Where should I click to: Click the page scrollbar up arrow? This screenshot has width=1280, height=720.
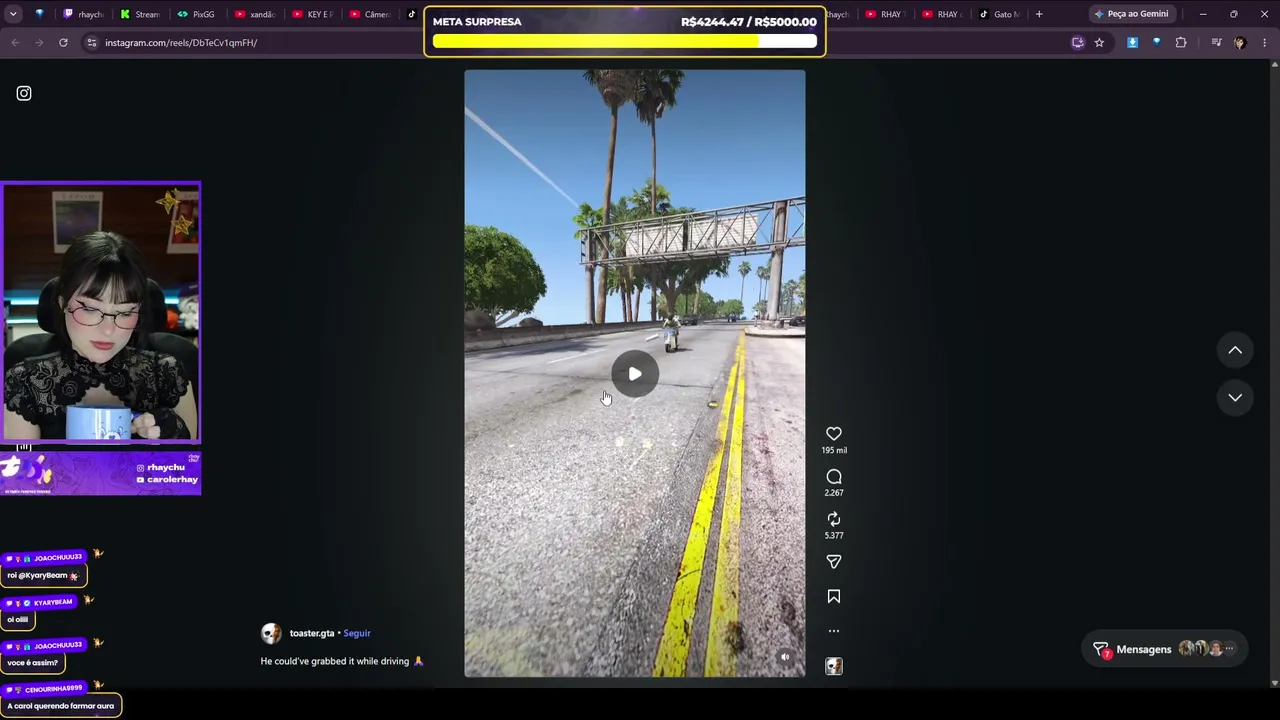(x=1274, y=65)
